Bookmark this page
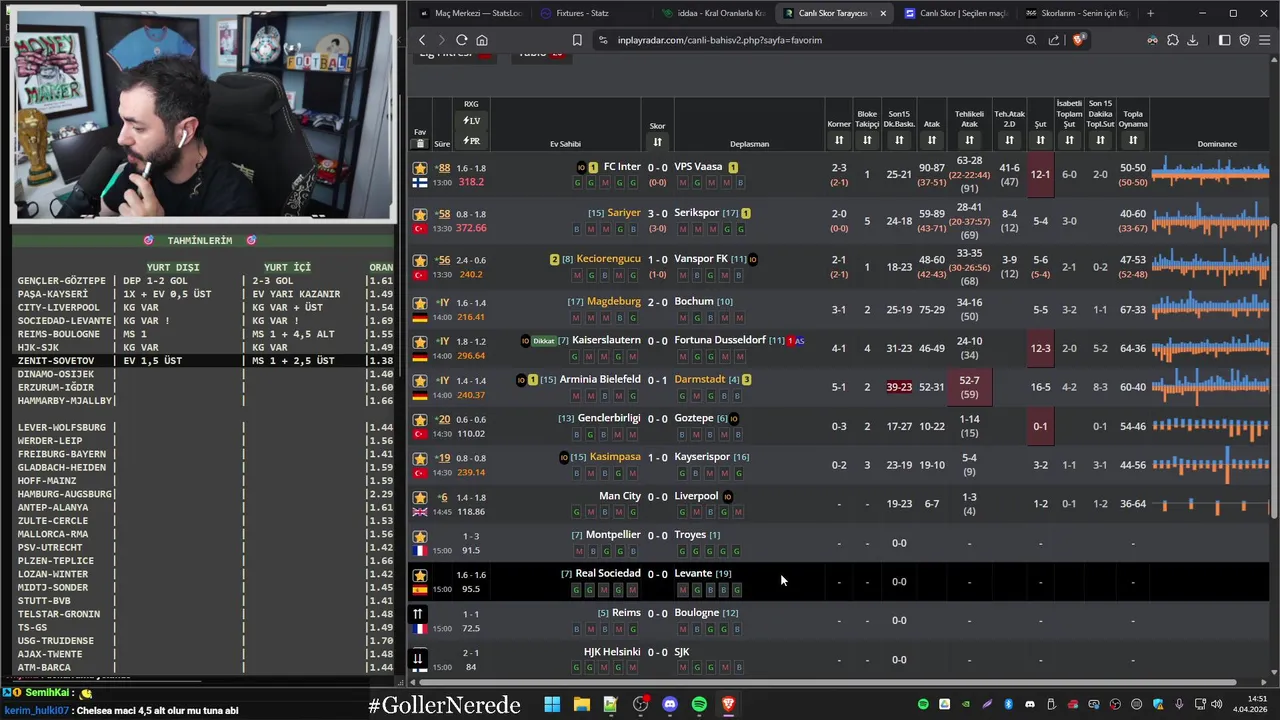 tap(577, 40)
